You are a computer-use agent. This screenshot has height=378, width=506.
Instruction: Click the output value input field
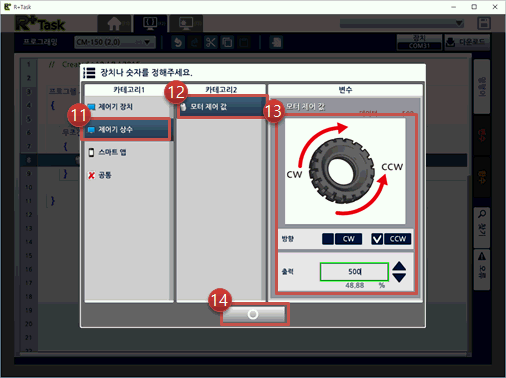(x=354, y=272)
